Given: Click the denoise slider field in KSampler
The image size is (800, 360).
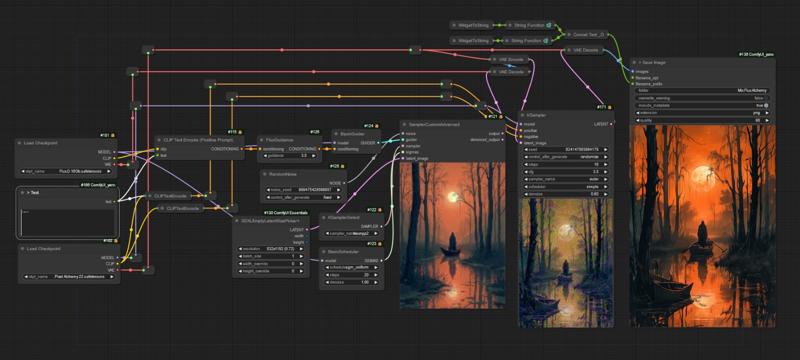Looking at the screenshot, I should 566,194.
